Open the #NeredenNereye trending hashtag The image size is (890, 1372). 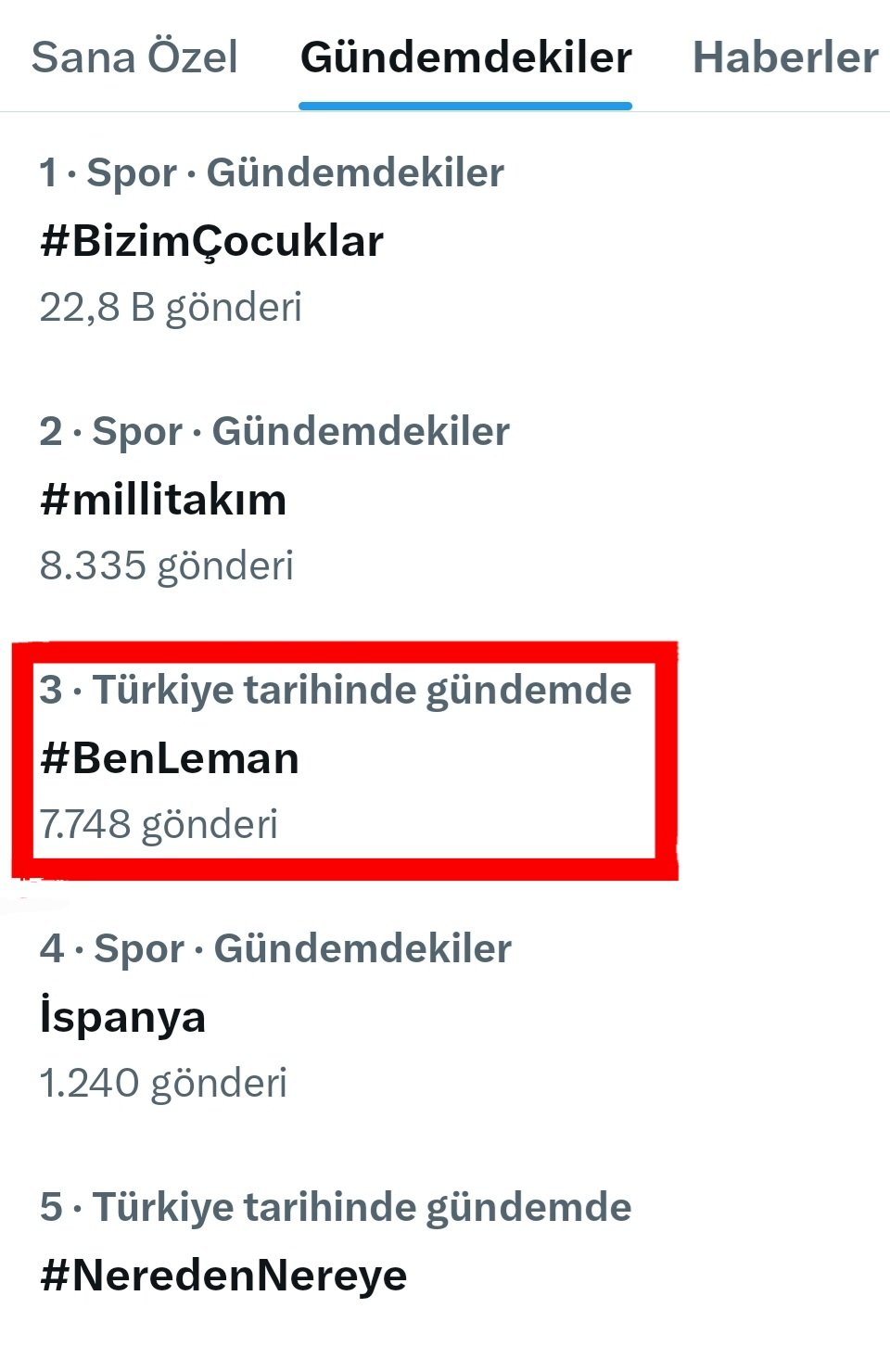223,1276
